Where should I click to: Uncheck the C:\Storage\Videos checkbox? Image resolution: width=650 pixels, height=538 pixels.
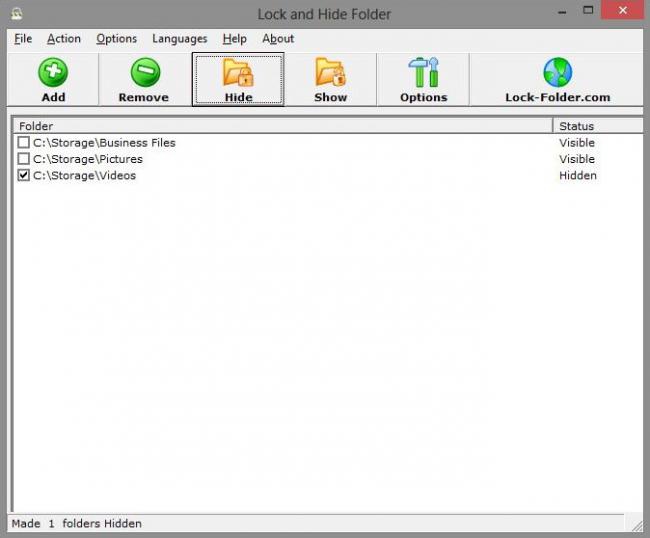[x=24, y=175]
